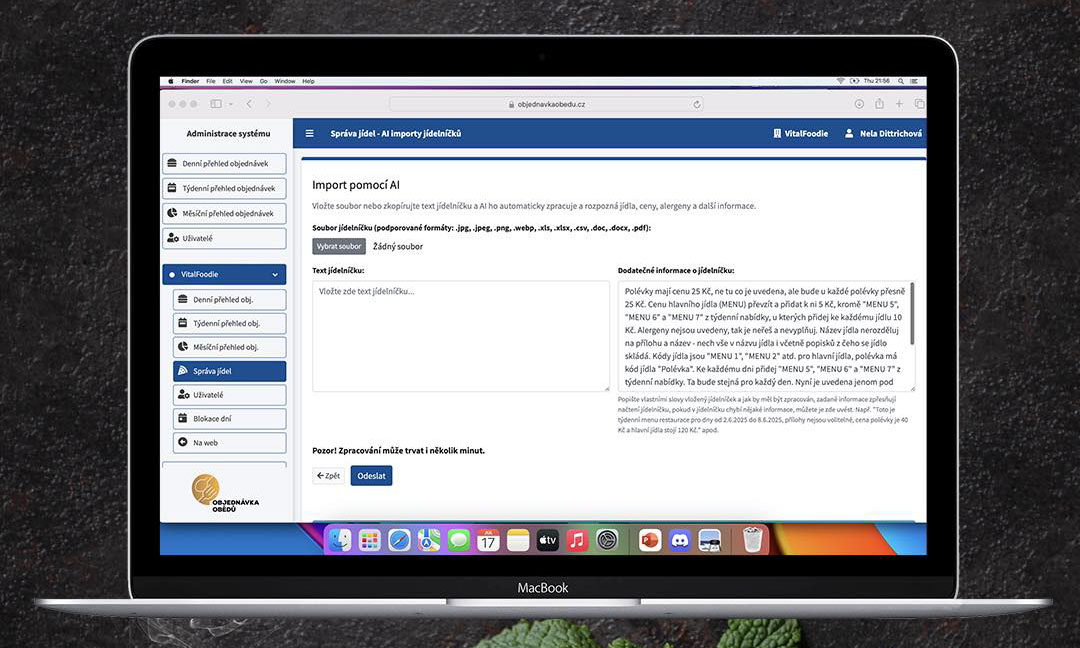The height and width of the screenshot is (648, 1080).
Task: Open Měsíční přehled objednávek pie chart item
Action: [224, 213]
